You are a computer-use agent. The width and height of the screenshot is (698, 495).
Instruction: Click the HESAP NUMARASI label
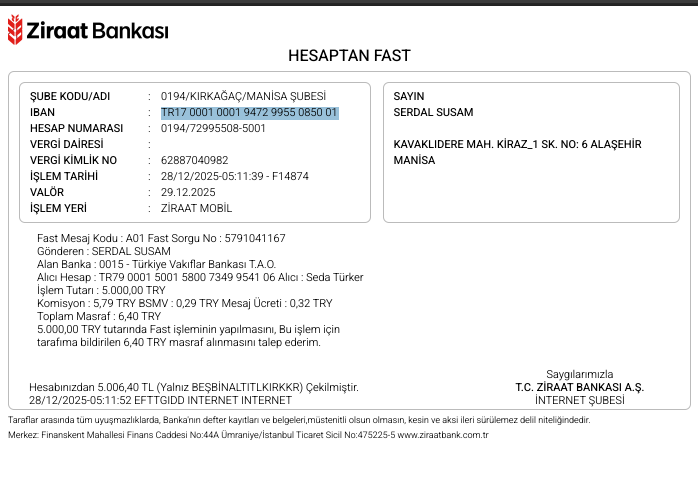pos(77,129)
